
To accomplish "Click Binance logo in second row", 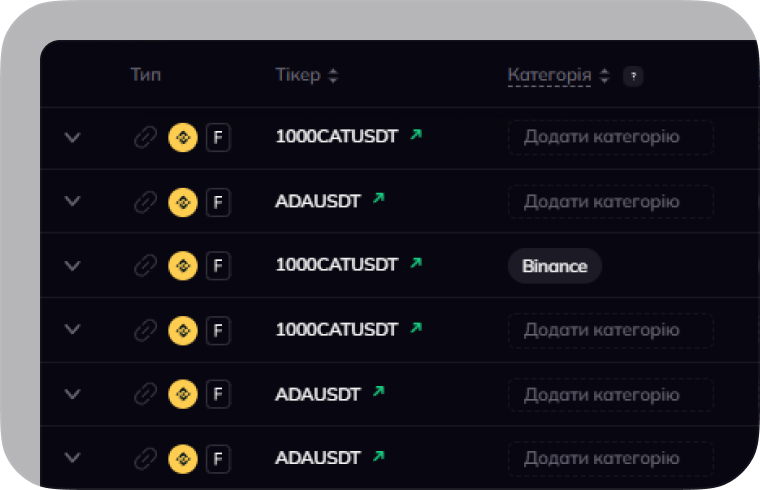I will 182,202.
